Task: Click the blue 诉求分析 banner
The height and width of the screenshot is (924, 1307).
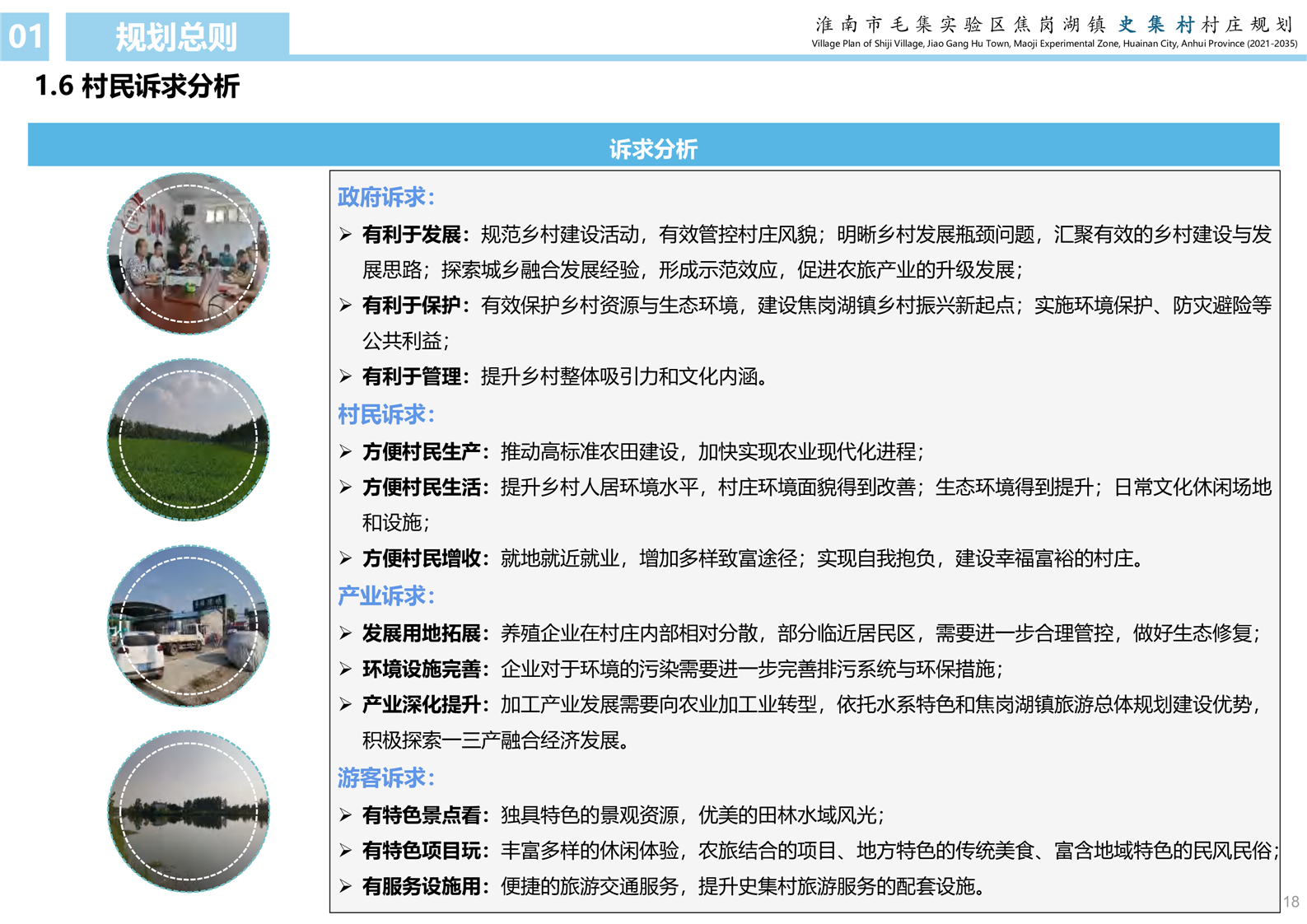Action: pyautogui.click(x=653, y=148)
